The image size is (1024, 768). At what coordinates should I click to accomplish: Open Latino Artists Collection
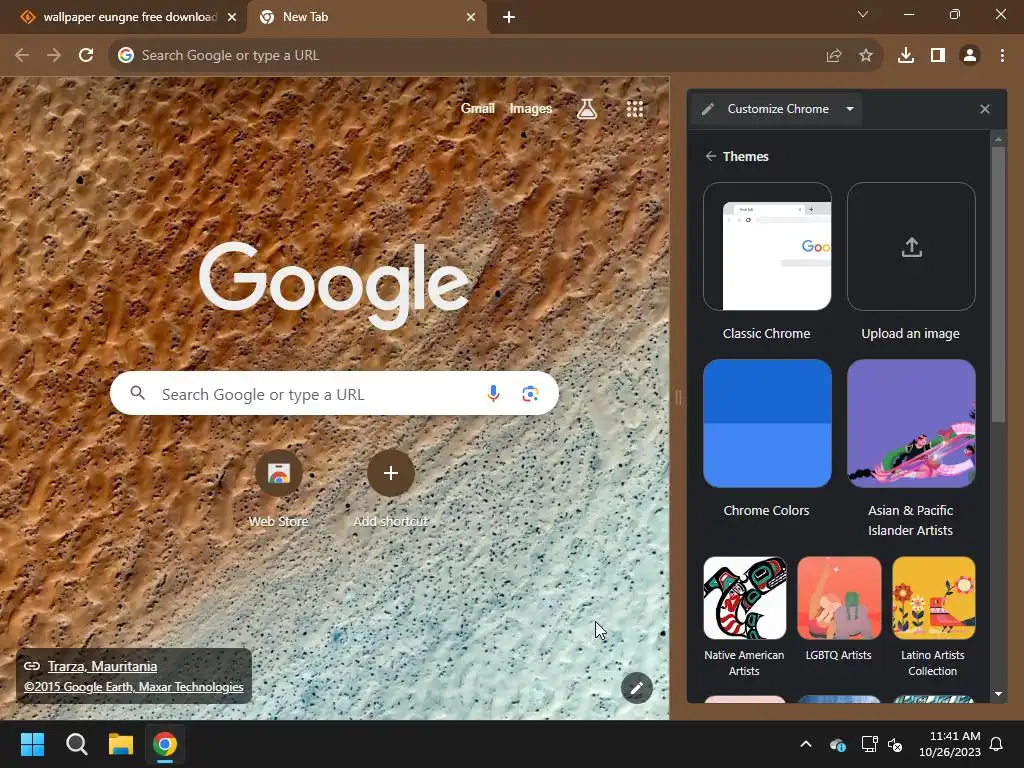(933, 598)
